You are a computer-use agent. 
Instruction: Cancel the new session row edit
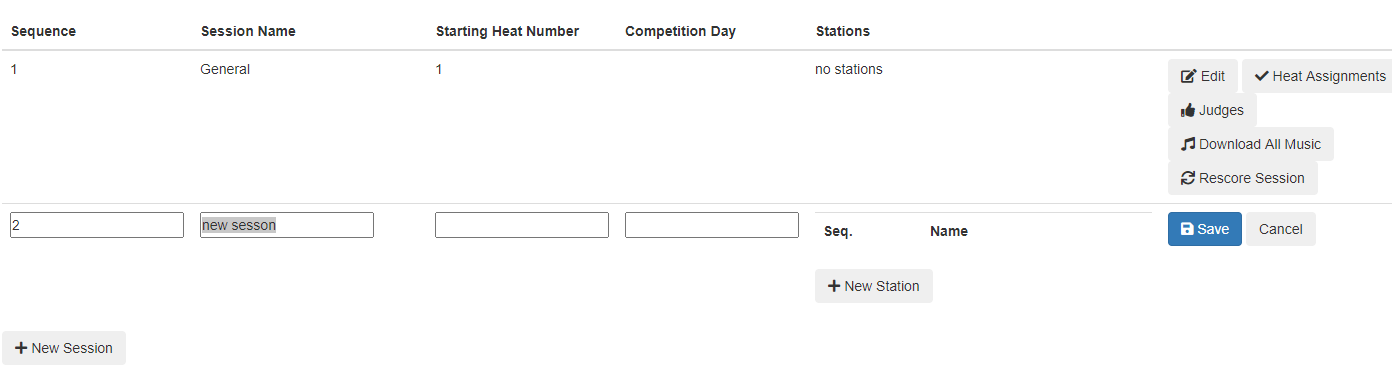coord(1280,229)
